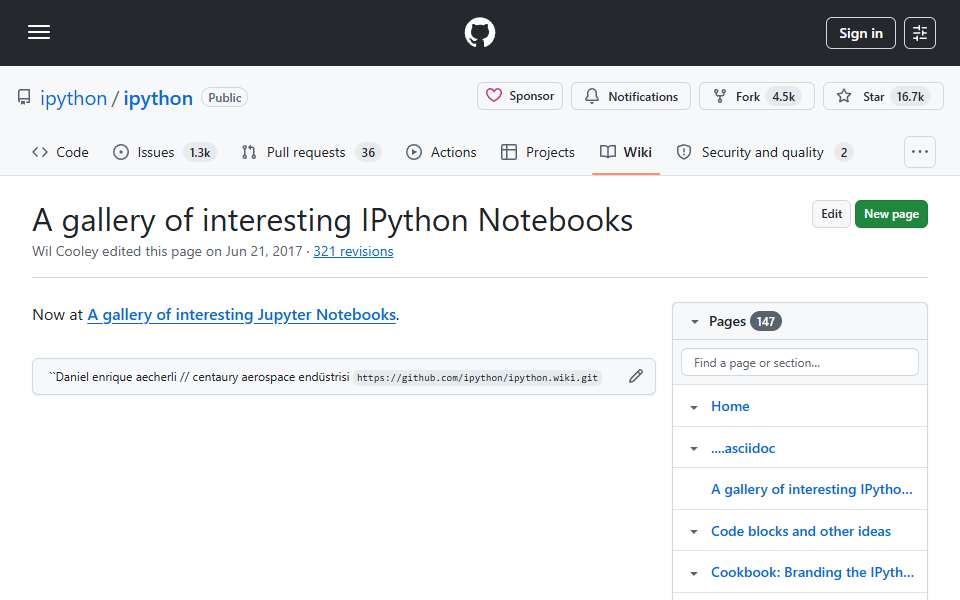Click the Star icon
Image resolution: width=960 pixels, height=600 pixels.
844,96
